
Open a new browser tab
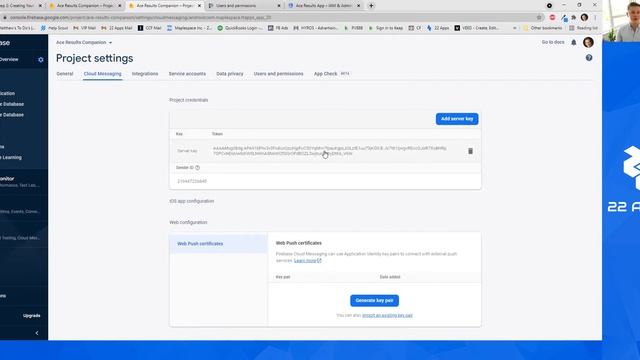(x=371, y=6)
